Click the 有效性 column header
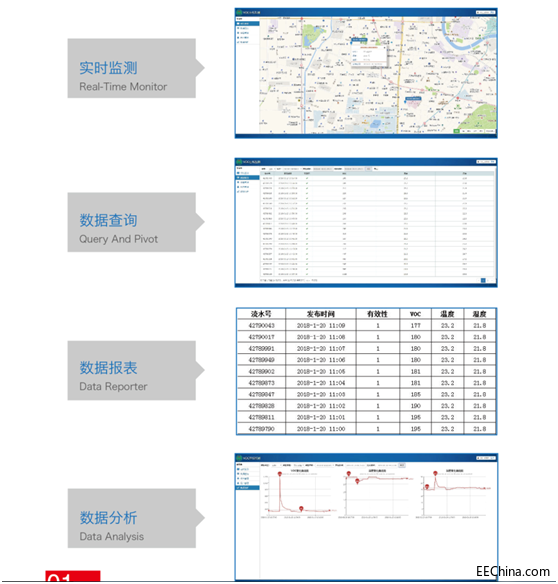 pos(378,314)
